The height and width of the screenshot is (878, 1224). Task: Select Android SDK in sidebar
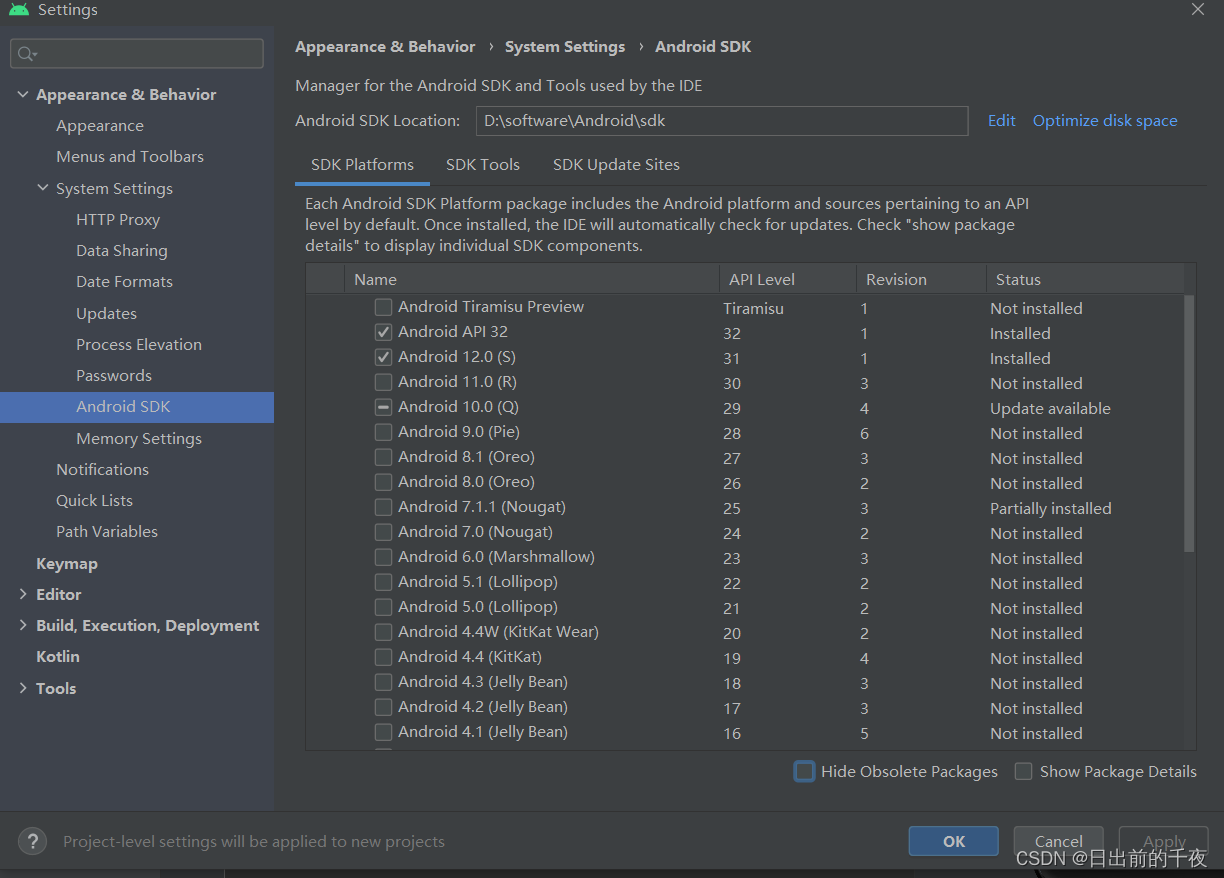pos(123,406)
